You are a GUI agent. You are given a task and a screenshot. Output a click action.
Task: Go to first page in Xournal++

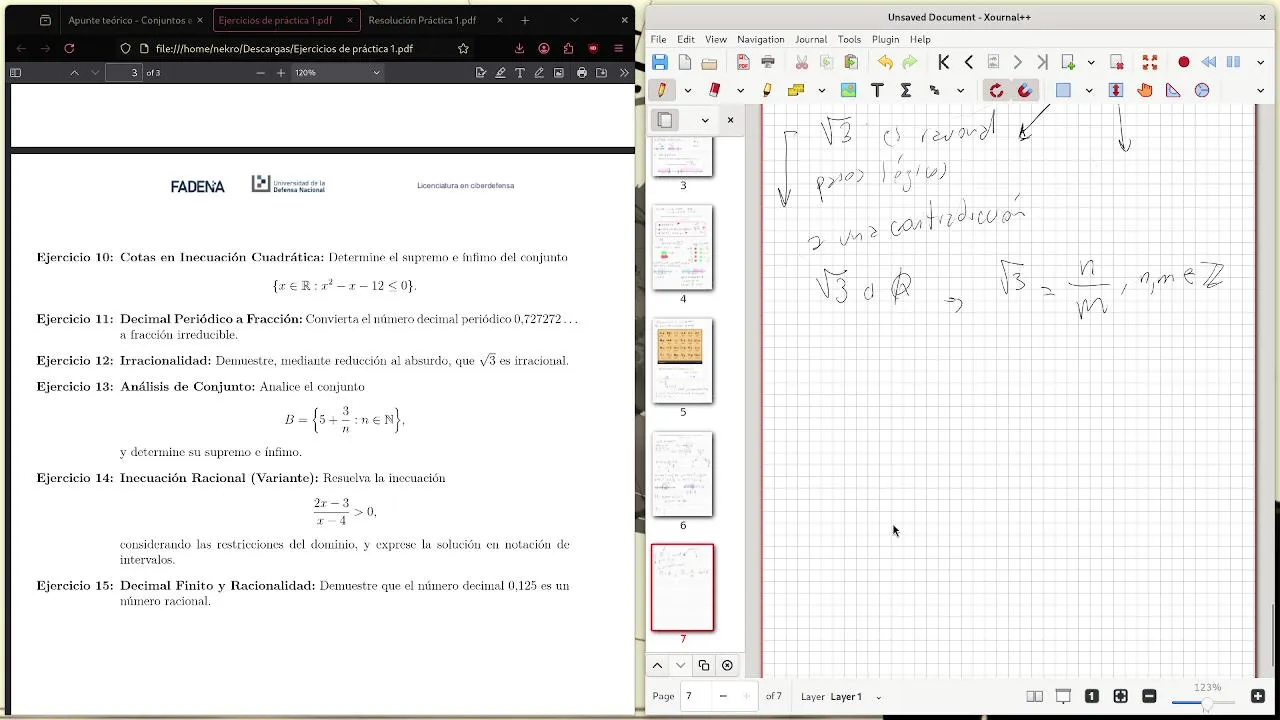coord(944,62)
